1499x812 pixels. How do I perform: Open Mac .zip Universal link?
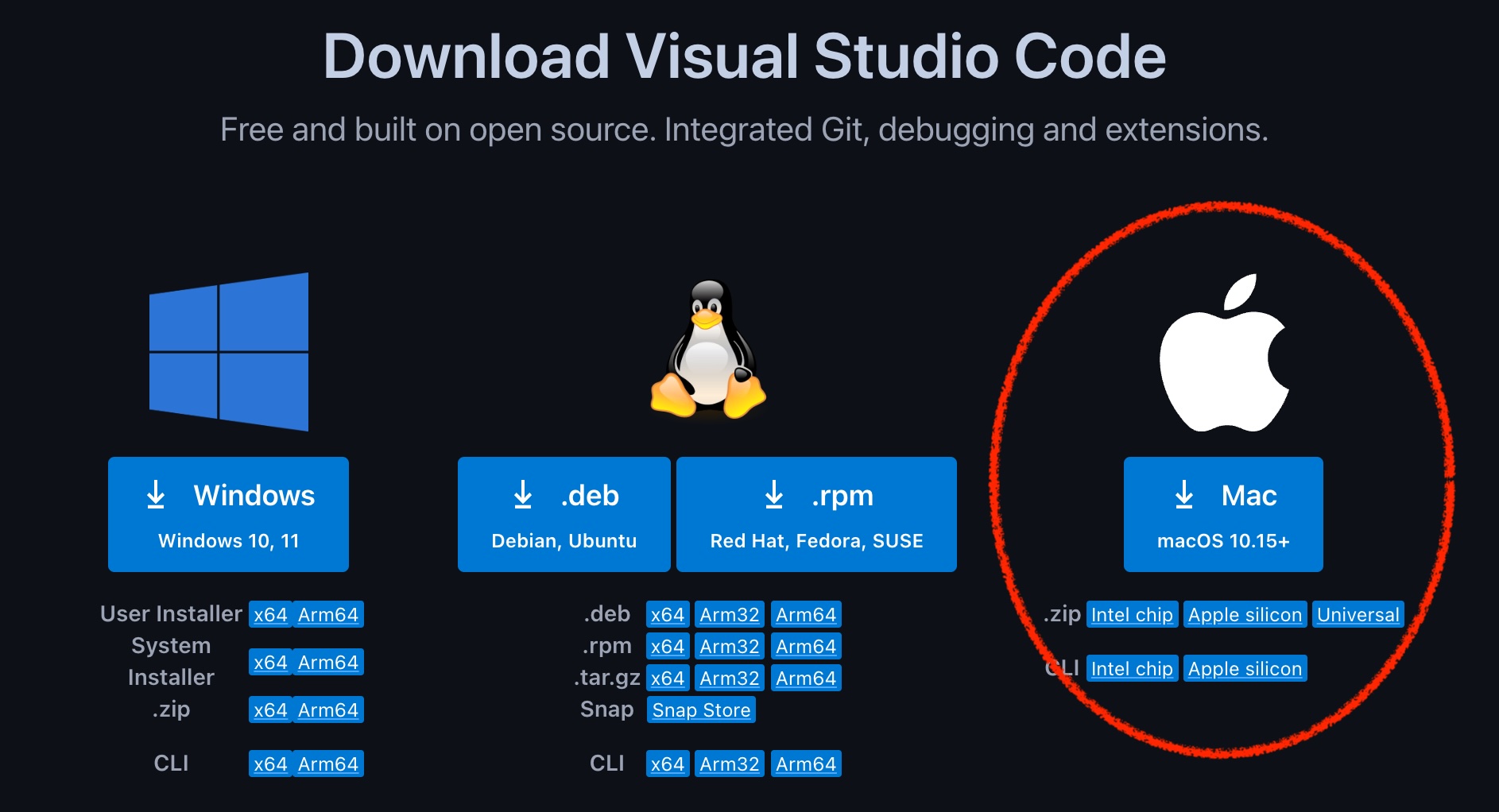click(x=1358, y=614)
